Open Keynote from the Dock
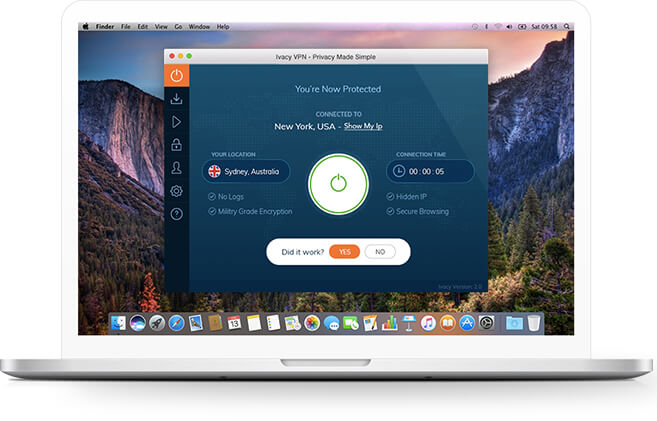This screenshot has height=421, width=657. 409,323
